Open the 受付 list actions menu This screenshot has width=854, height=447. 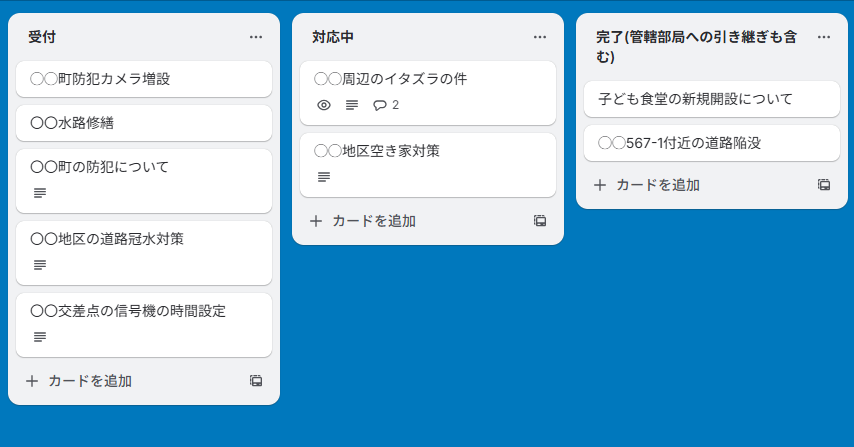point(256,37)
